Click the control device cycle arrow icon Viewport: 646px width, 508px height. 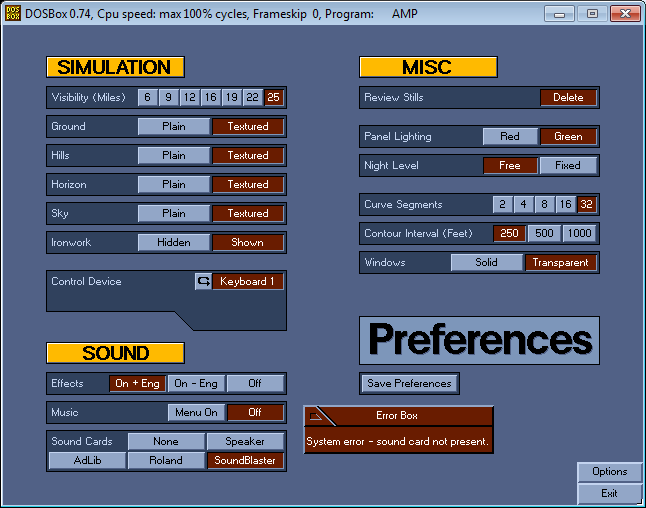click(x=203, y=282)
